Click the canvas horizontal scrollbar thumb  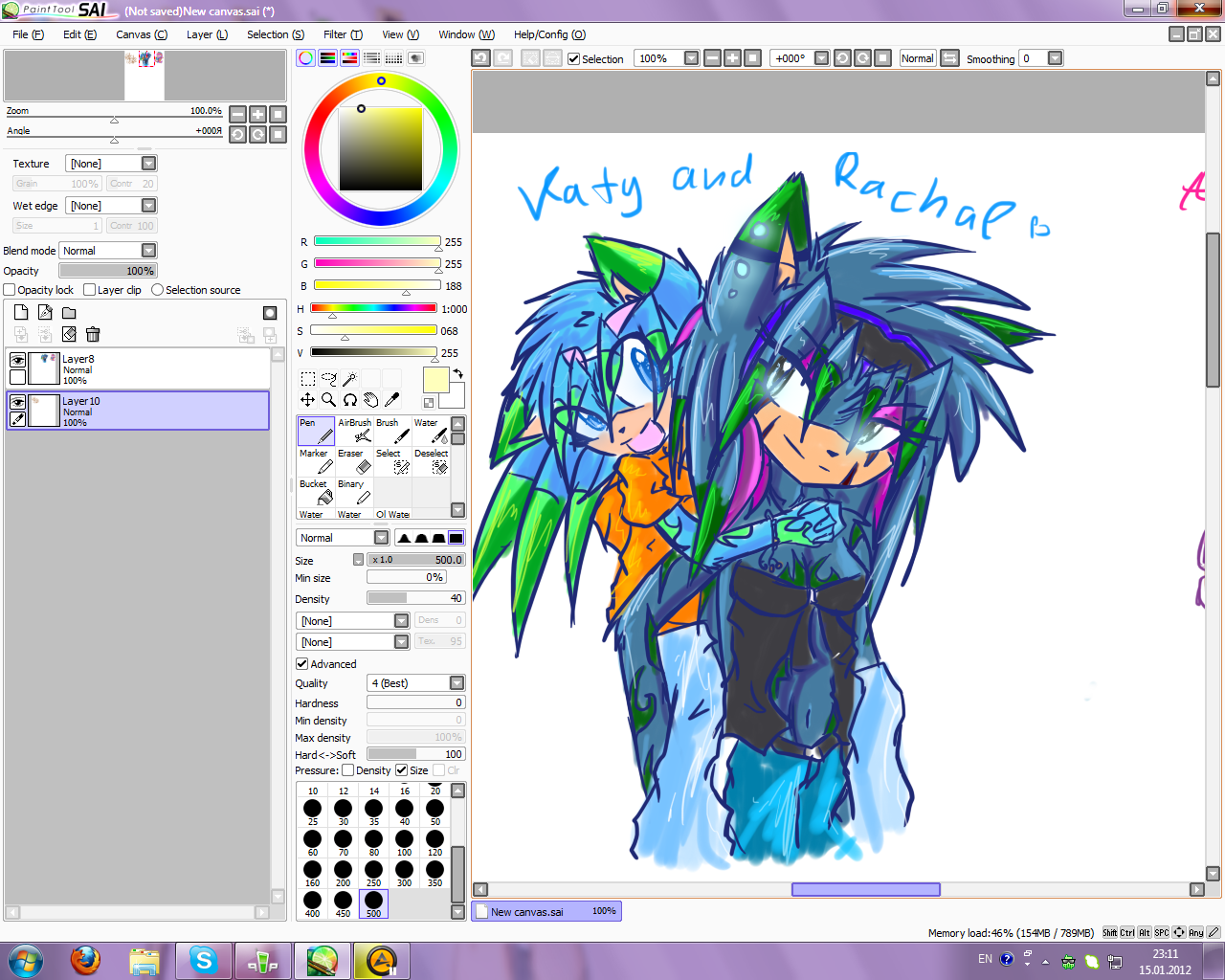[866, 889]
